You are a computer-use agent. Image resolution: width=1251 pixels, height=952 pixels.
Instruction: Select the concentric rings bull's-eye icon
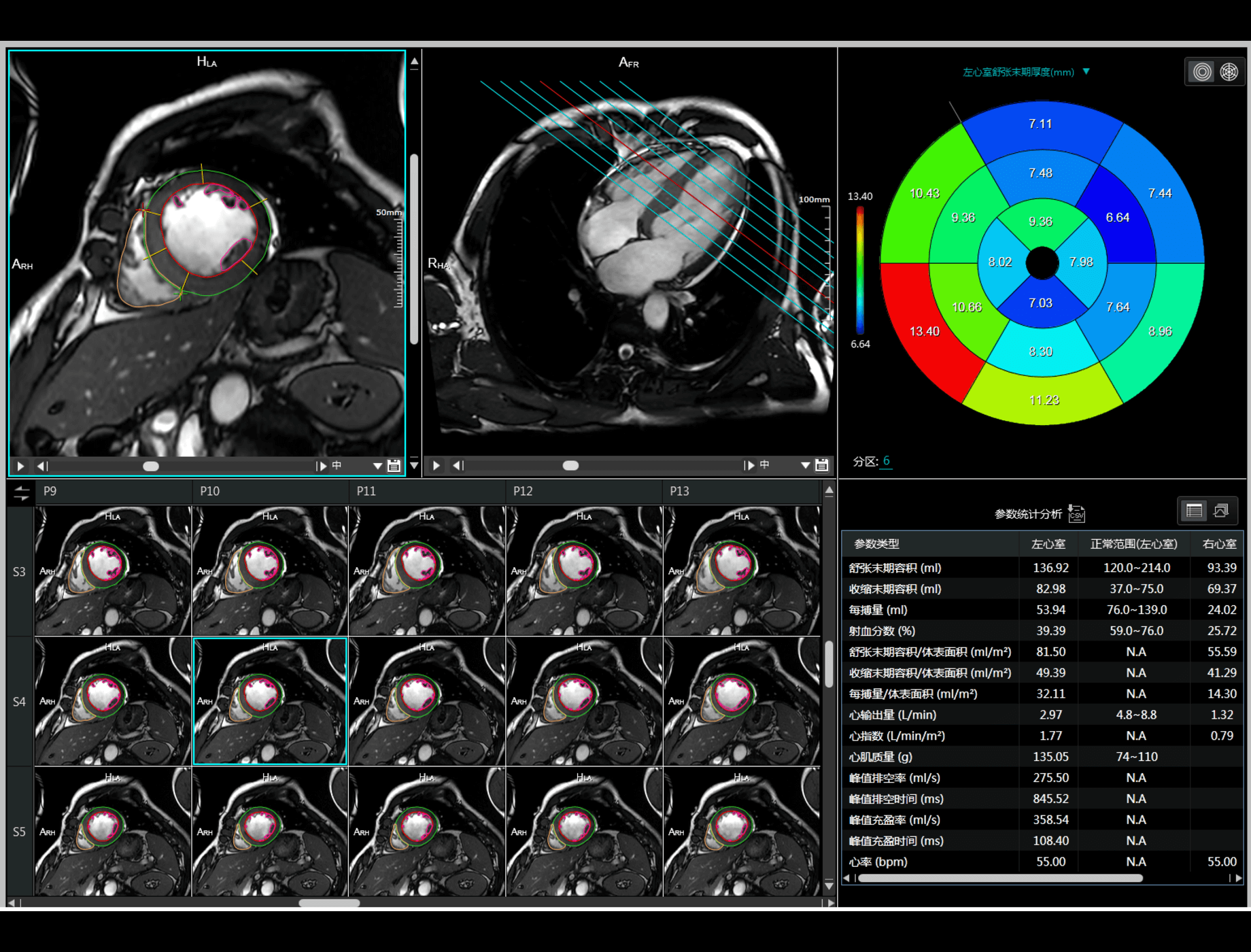[x=1201, y=71]
